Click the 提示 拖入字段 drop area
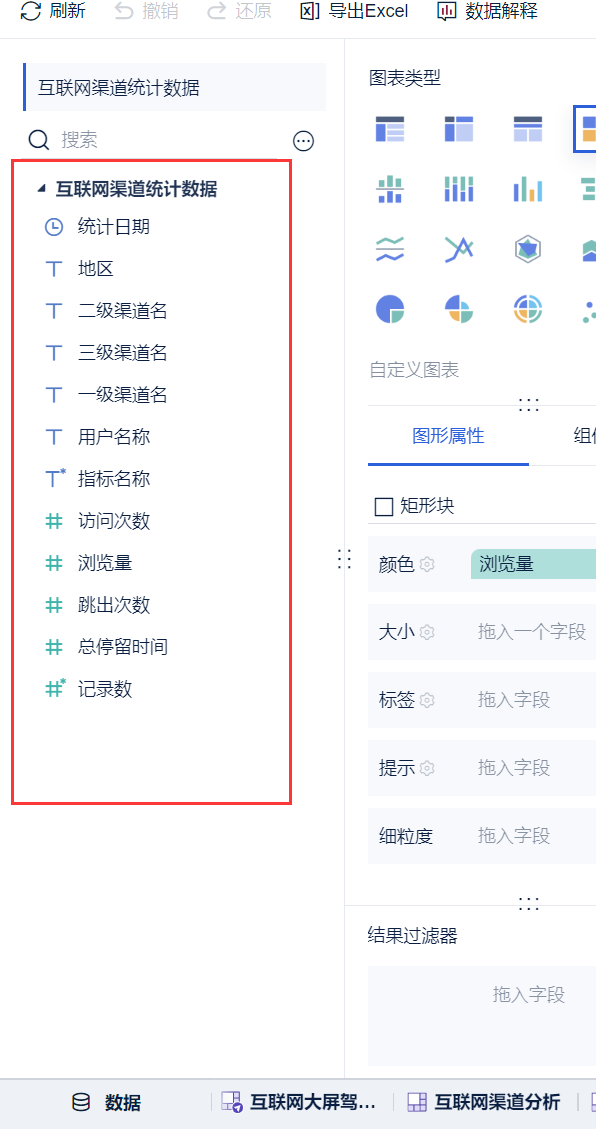Image resolution: width=596 pixels, height=1129 pixels. point(533,768)
